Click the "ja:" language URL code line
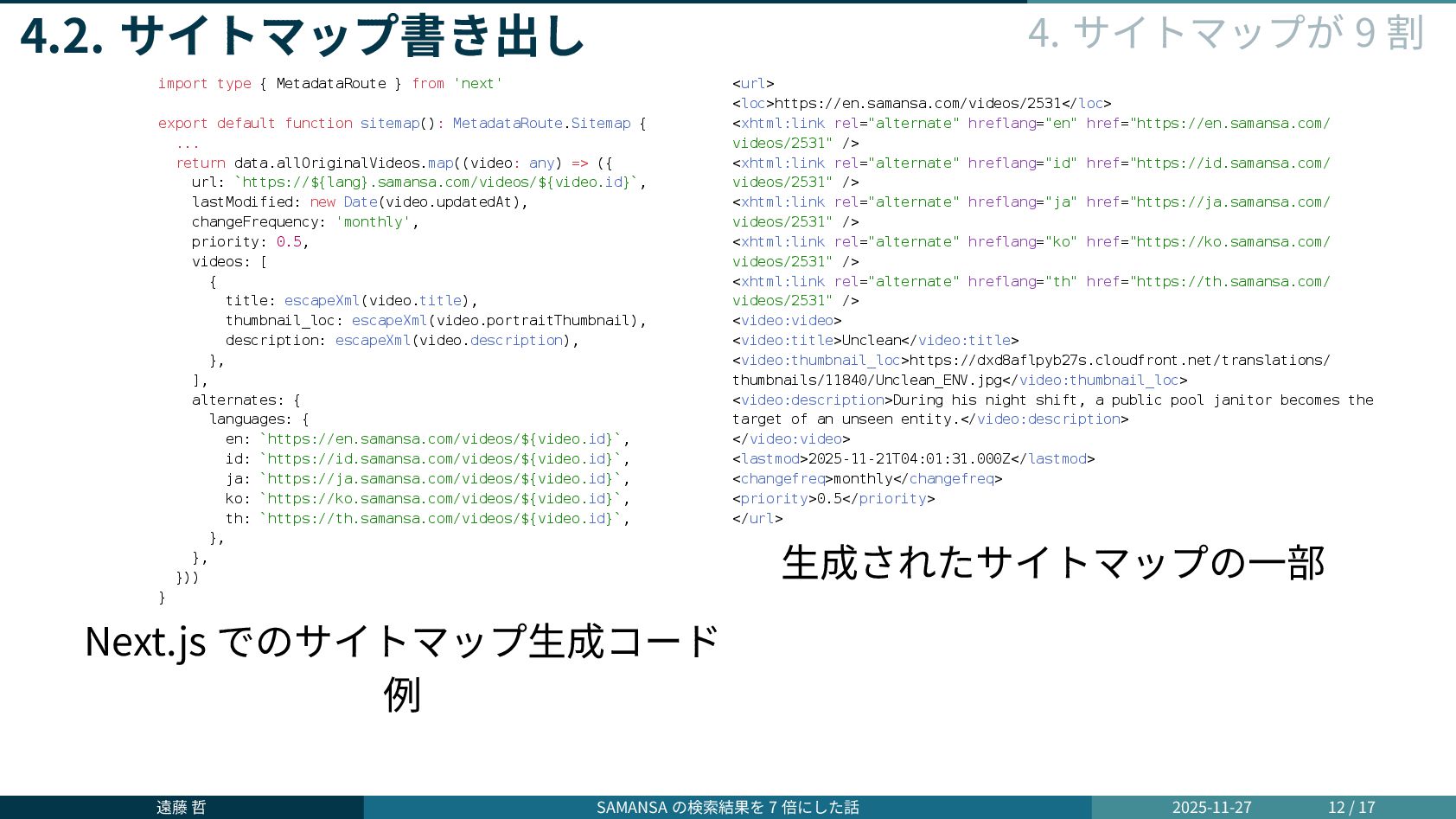 click(428, 478)
